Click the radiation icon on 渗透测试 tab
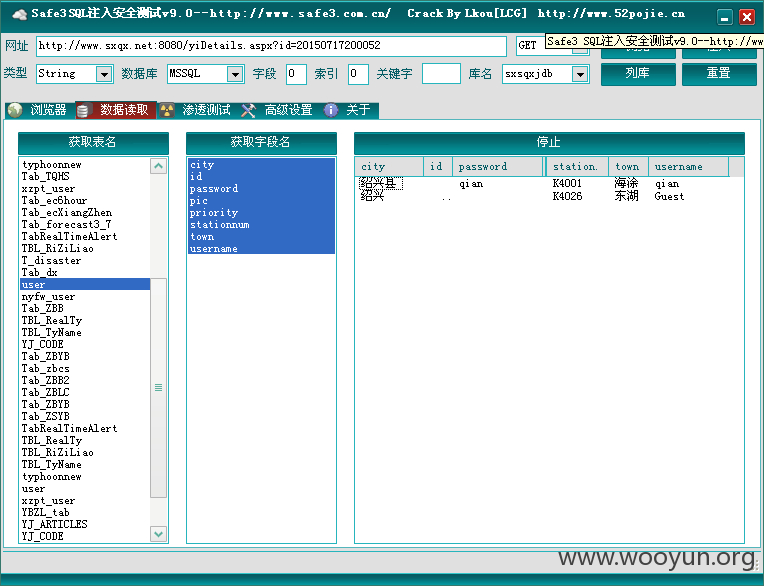 coord(167,111)
